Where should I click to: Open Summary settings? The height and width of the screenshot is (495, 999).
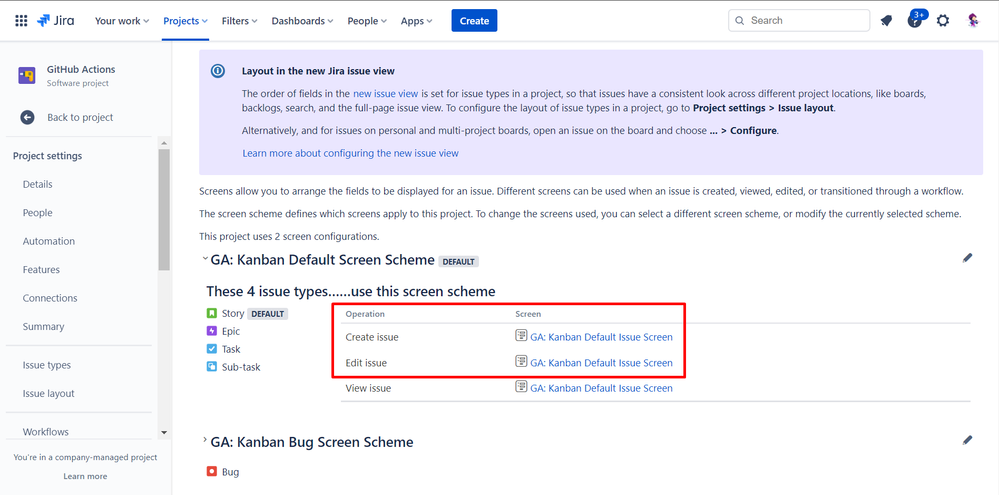(x=43, y=326)
